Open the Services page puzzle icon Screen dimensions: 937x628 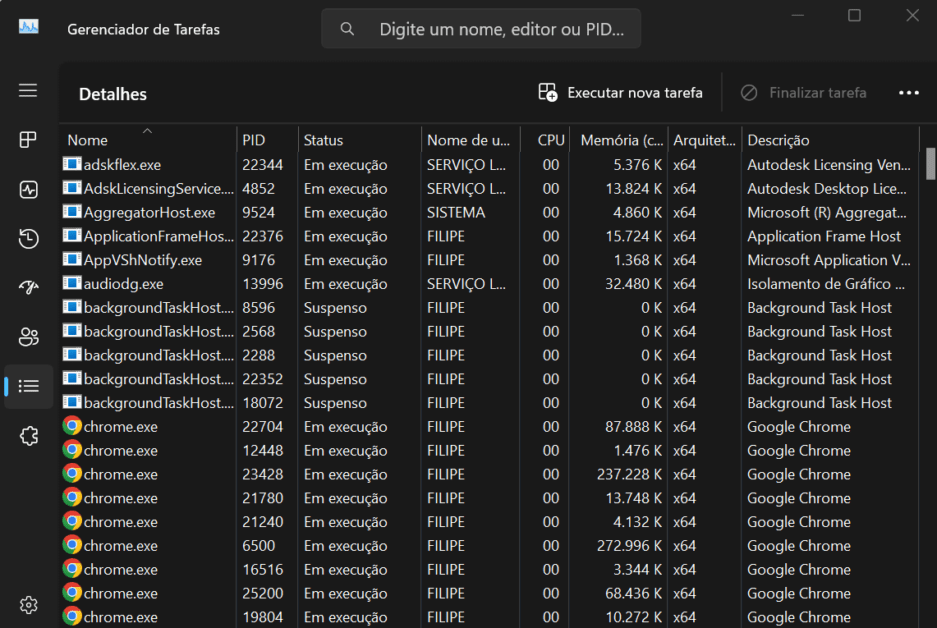click(28, 436)
